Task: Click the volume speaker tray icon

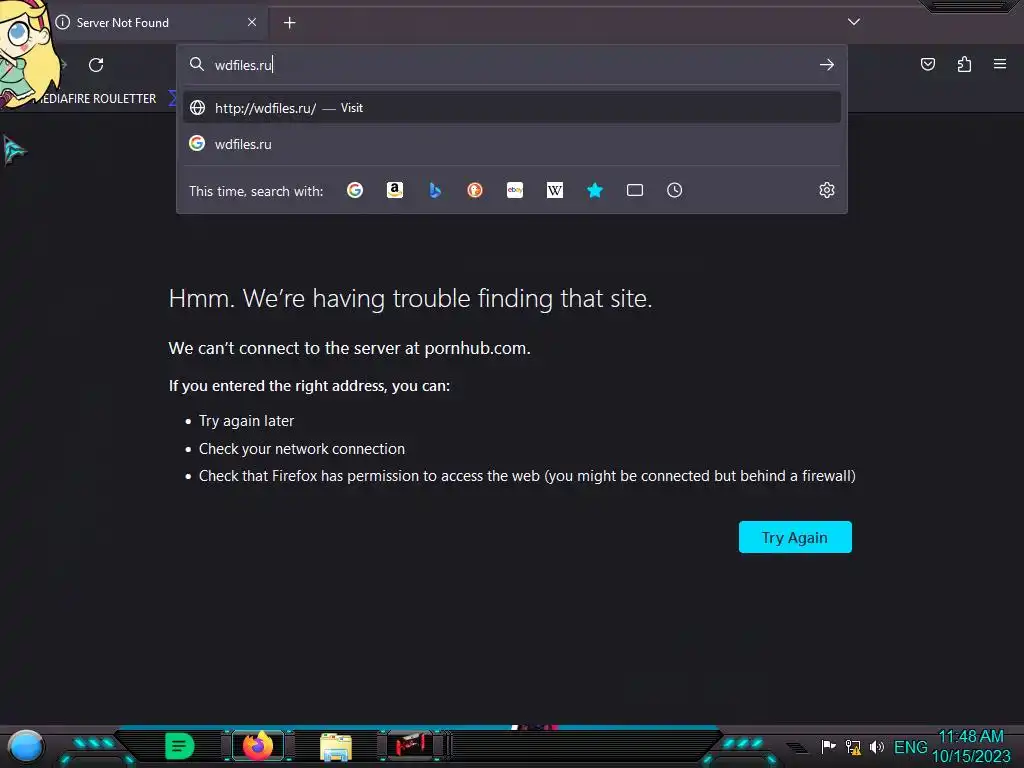Action: 877,746
